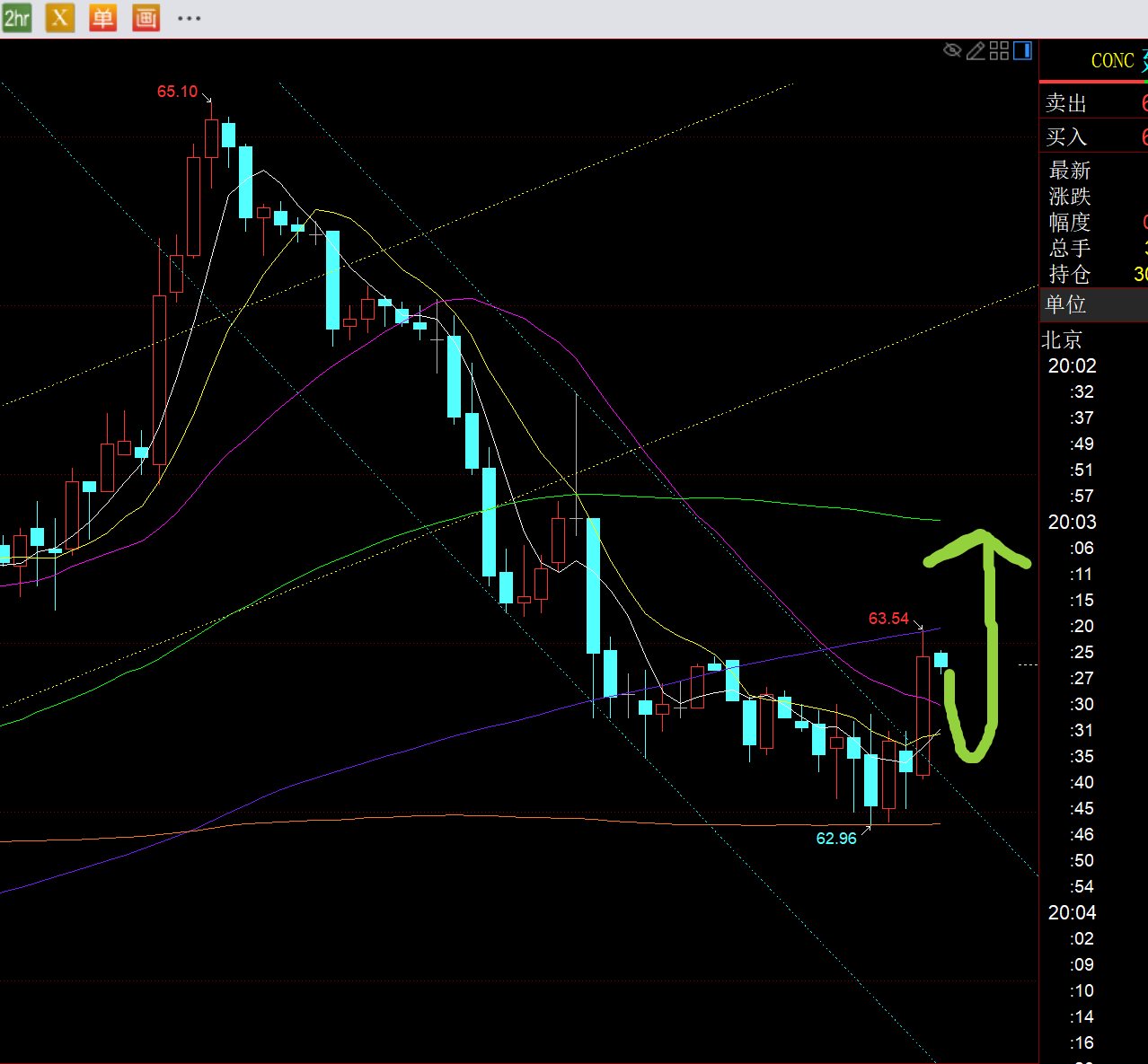
Task: Click the CONC contract code
Action: click(1112, 61)
